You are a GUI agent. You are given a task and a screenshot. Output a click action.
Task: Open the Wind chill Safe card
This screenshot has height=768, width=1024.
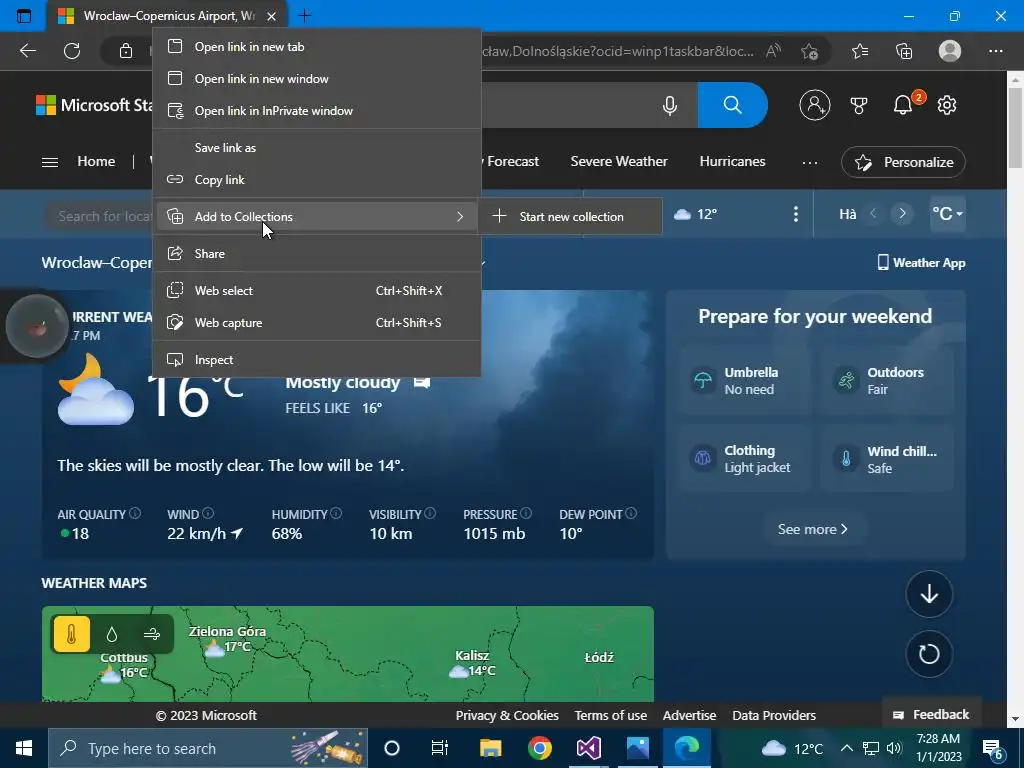[887, 458]
